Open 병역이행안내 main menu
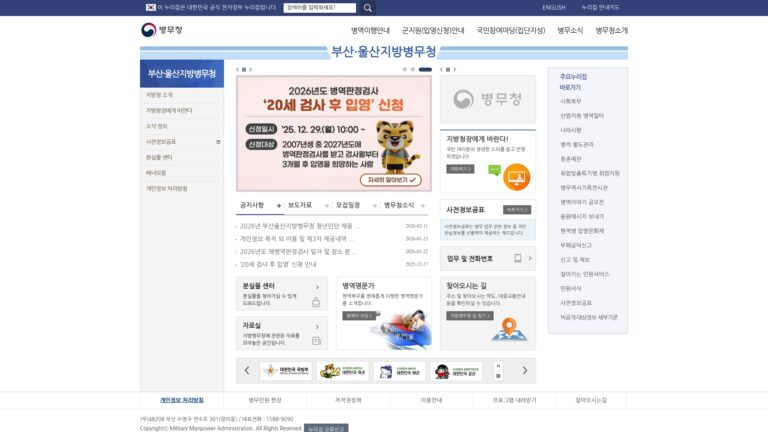The height and width of the screenshot is (432, 768). click(x=370, y=30)
